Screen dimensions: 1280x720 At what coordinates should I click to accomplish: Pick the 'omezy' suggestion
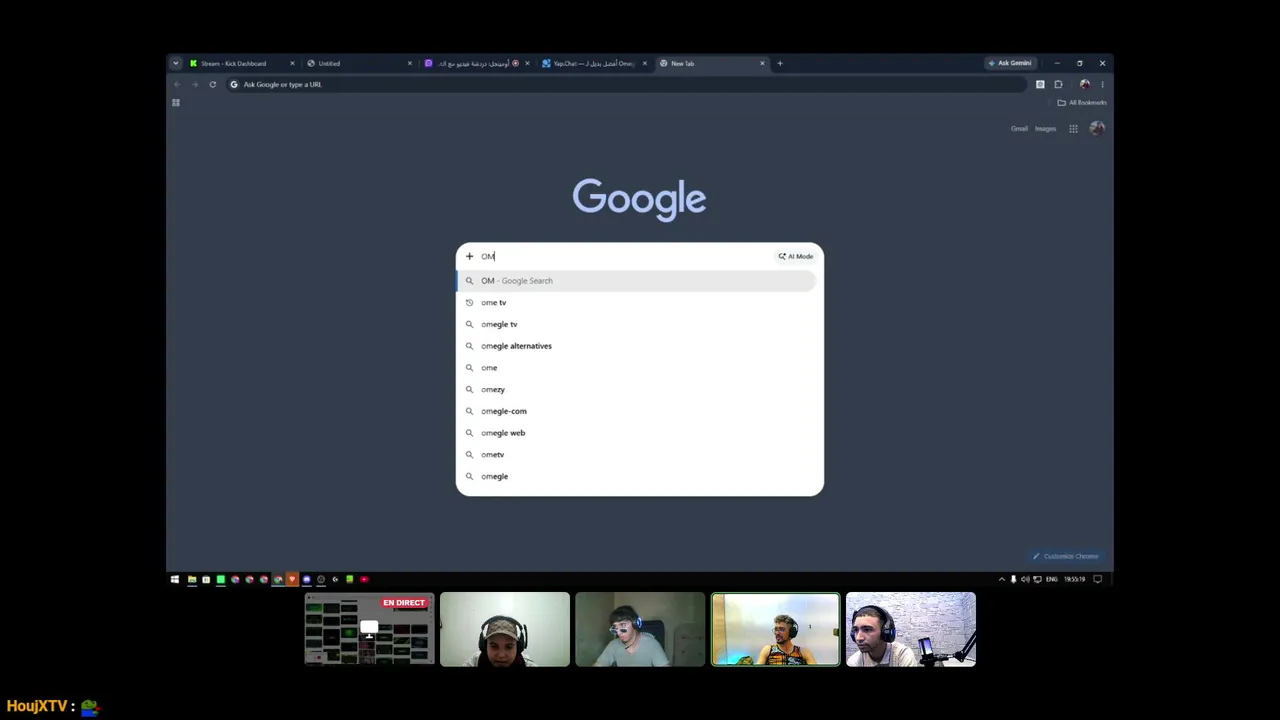636,389
